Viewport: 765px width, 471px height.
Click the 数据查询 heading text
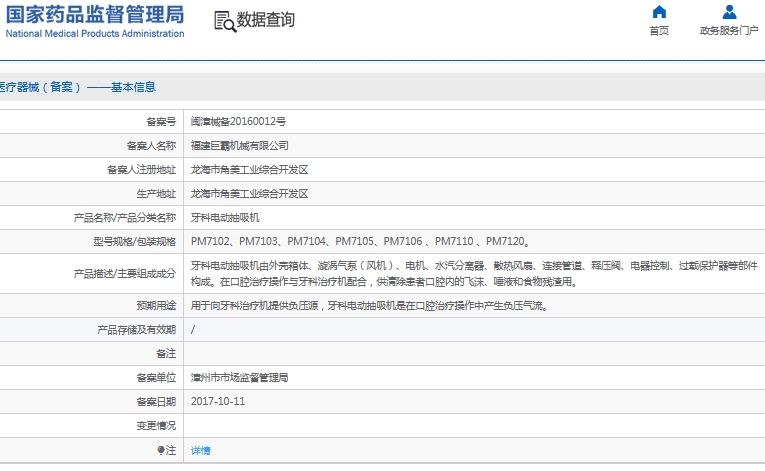pyautogui.click(x=266, y=20)
